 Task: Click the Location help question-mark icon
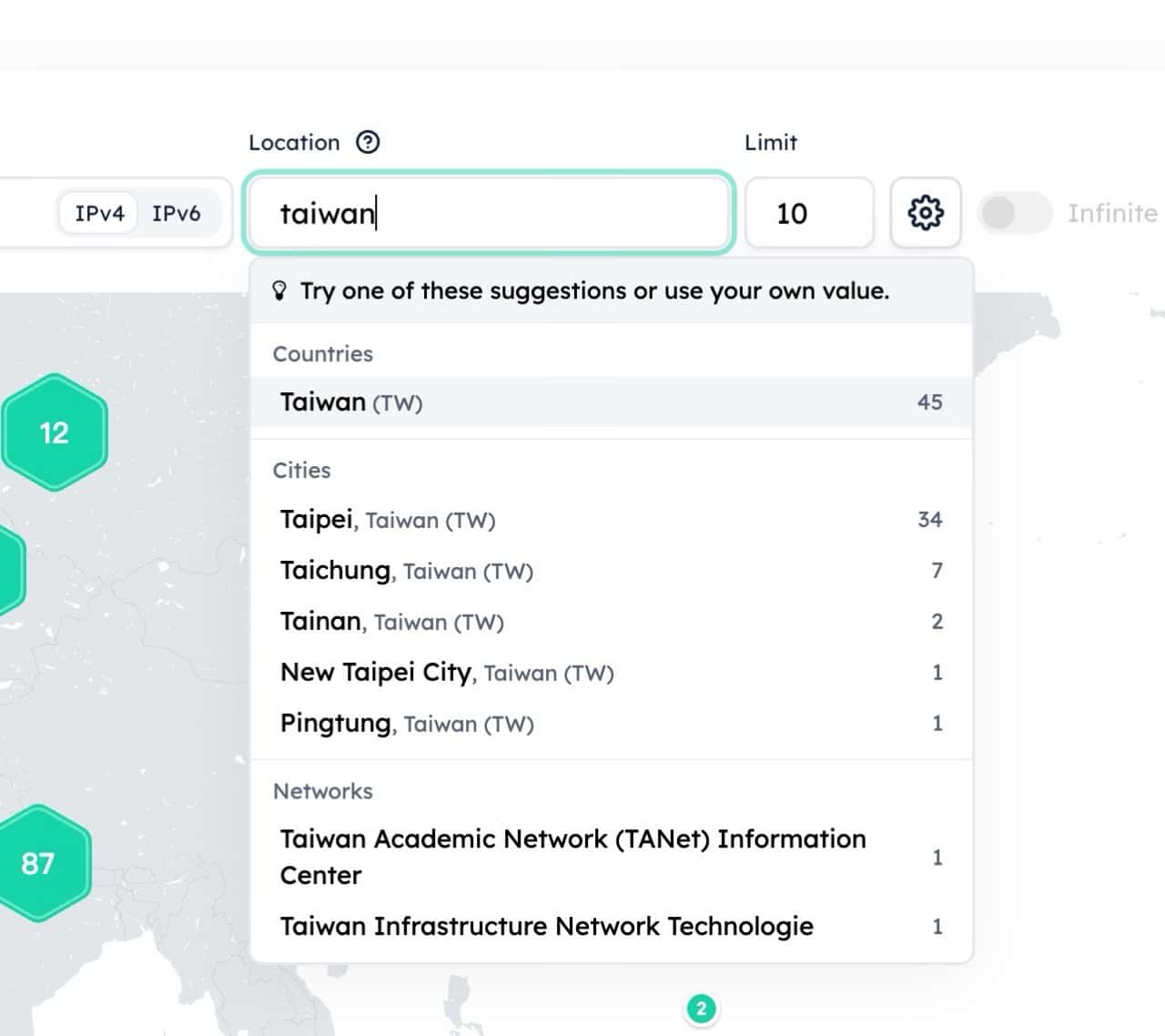click(368, 143)
